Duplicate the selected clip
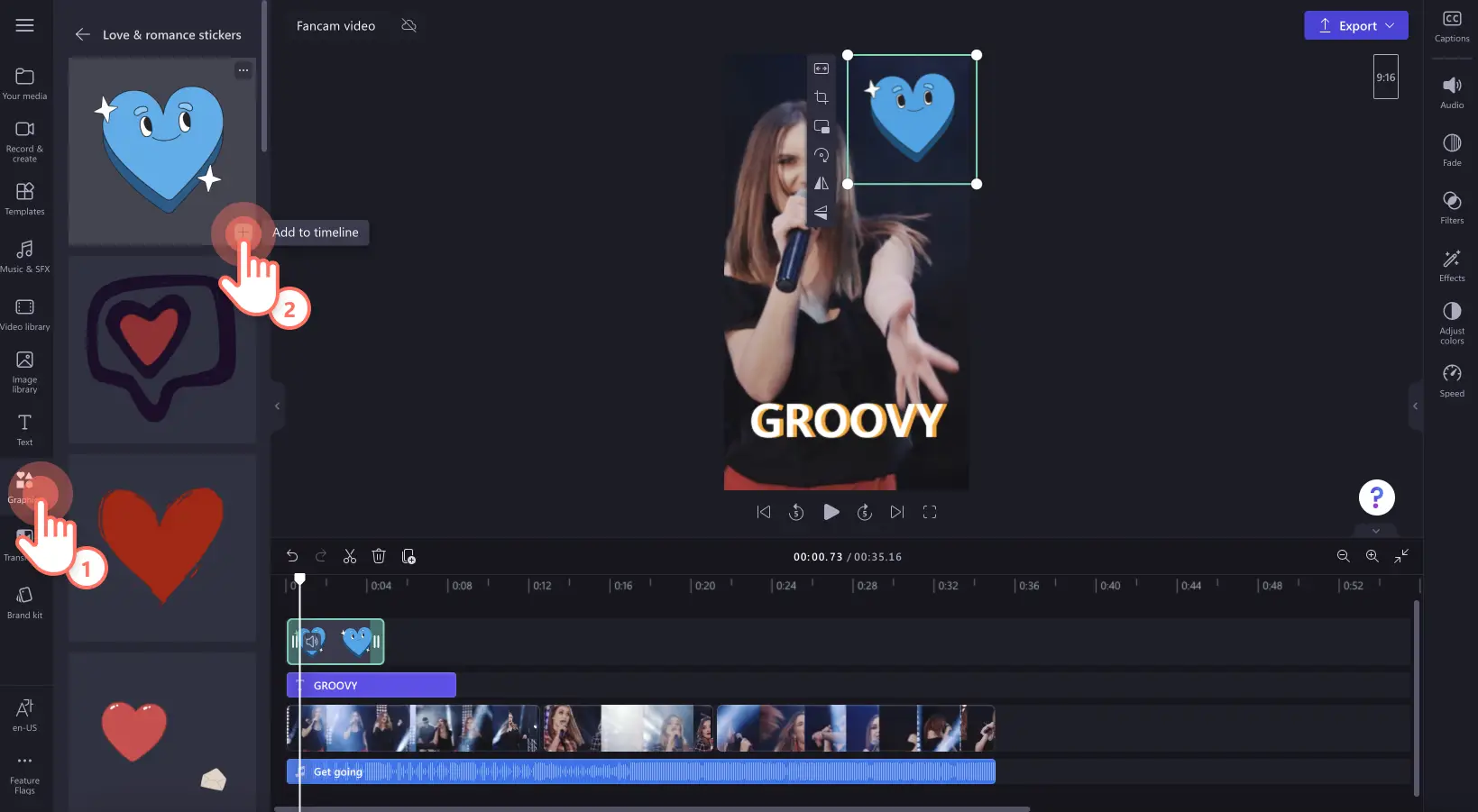 coord(409,556)
